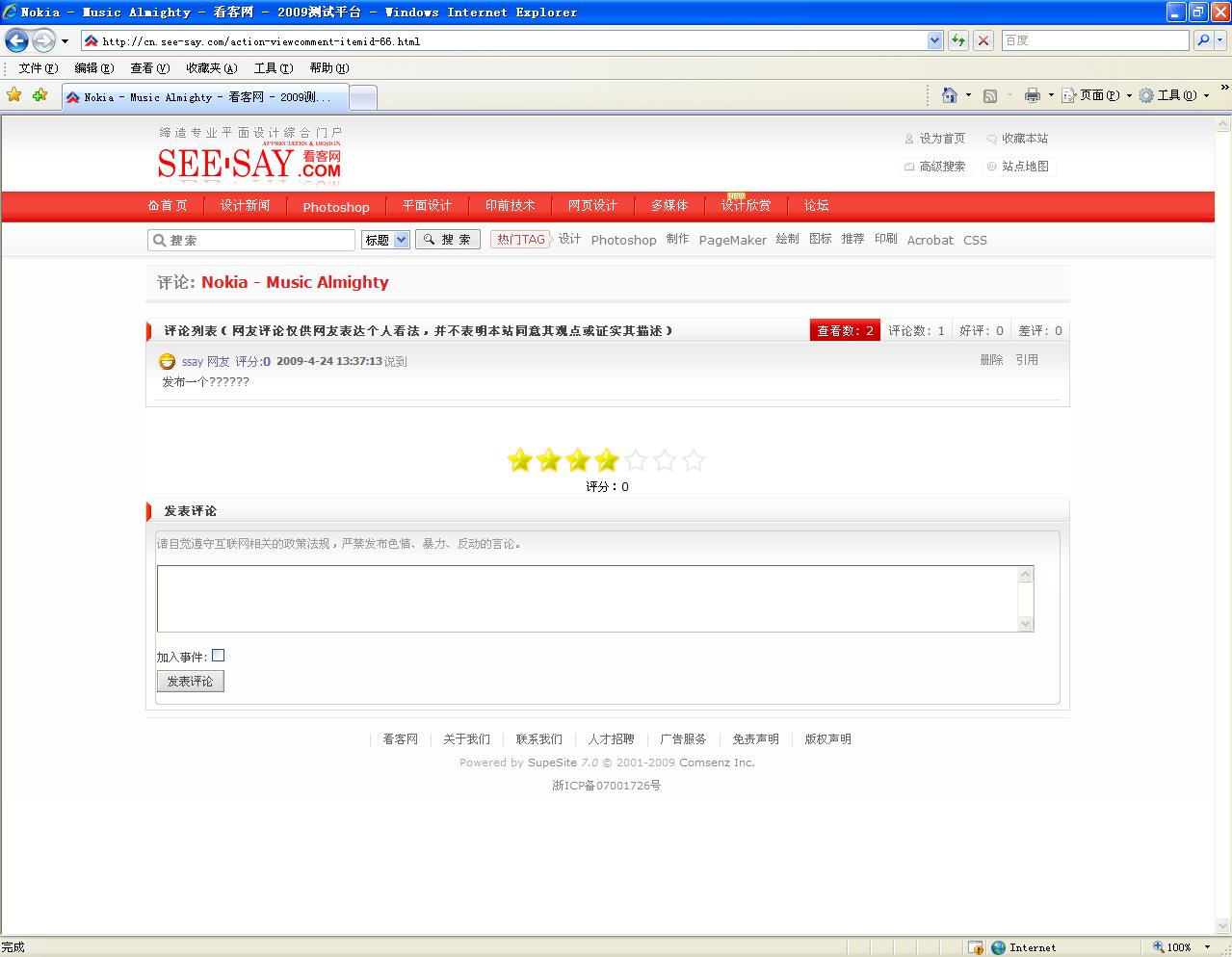
Task: Click the first rating star
Action: pyautogui.click(x=520, y=460)
